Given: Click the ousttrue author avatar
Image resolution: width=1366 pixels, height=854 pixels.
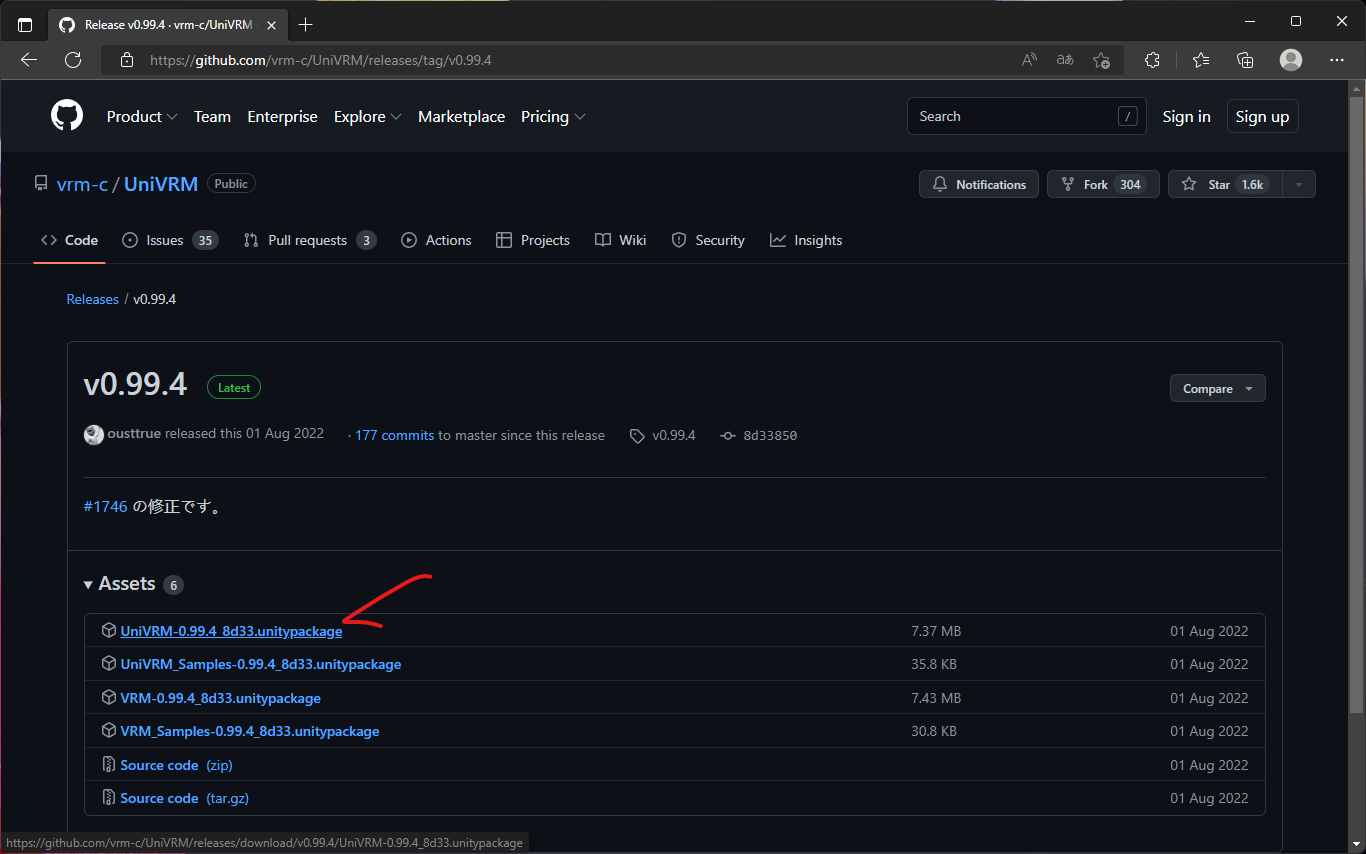Looking at the screenshot, I should (x=94, y=435).
